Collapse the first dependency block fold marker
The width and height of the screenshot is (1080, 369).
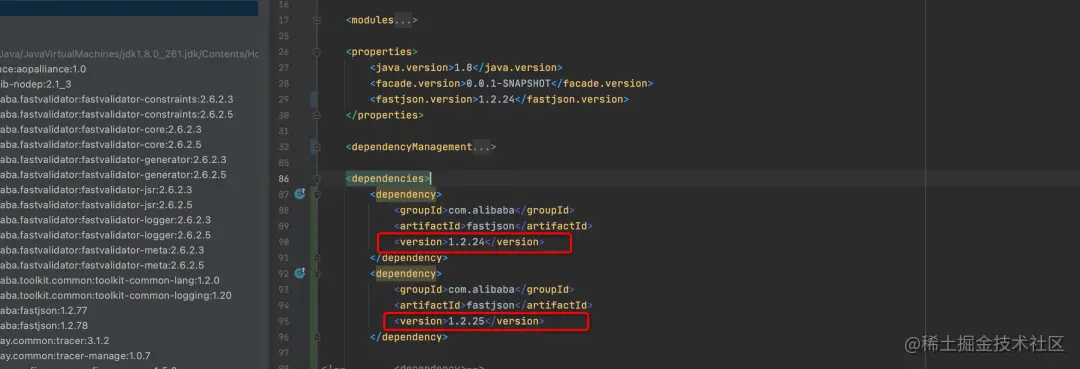(317, 194)
